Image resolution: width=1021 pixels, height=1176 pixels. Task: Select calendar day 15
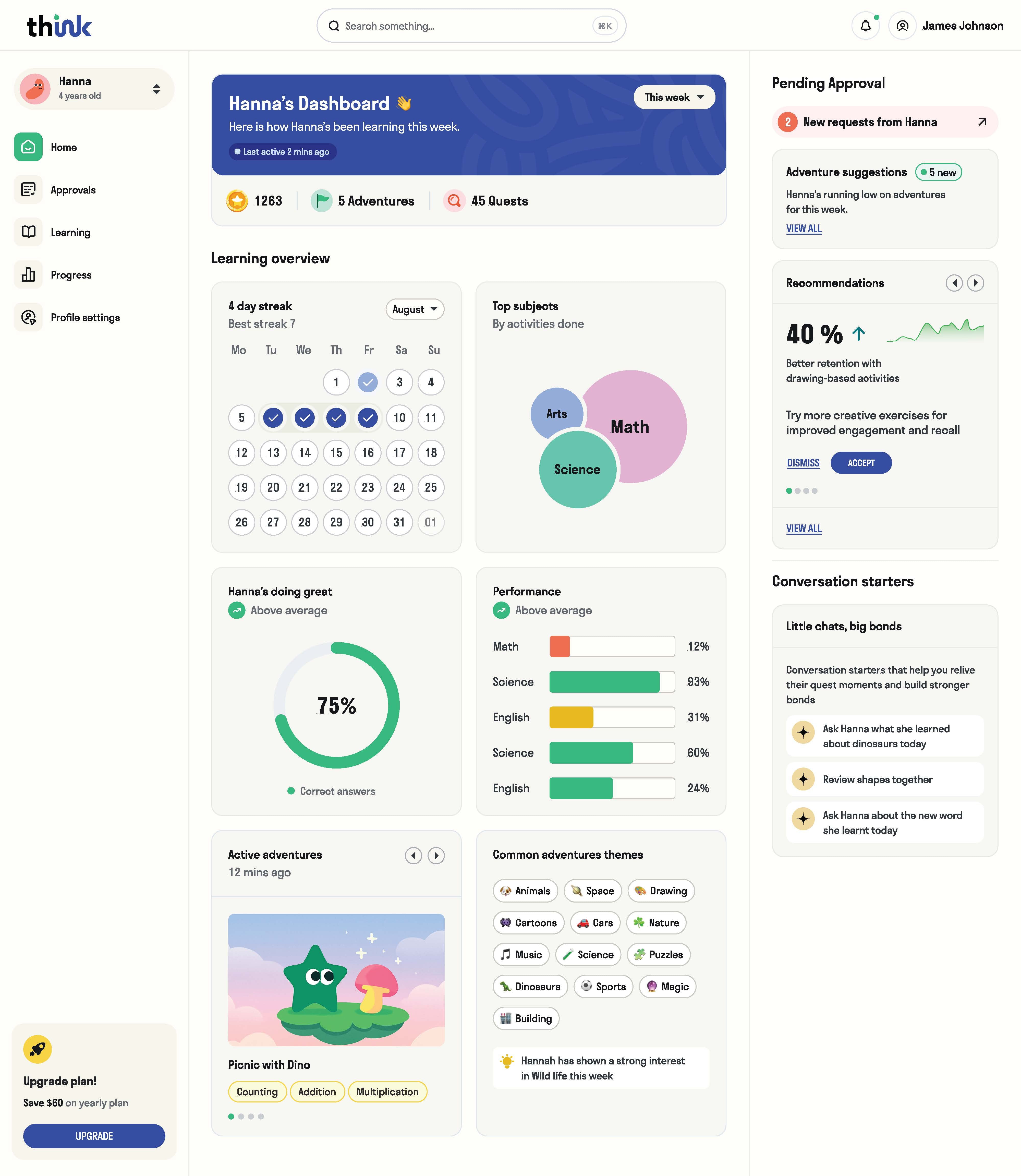336,452
